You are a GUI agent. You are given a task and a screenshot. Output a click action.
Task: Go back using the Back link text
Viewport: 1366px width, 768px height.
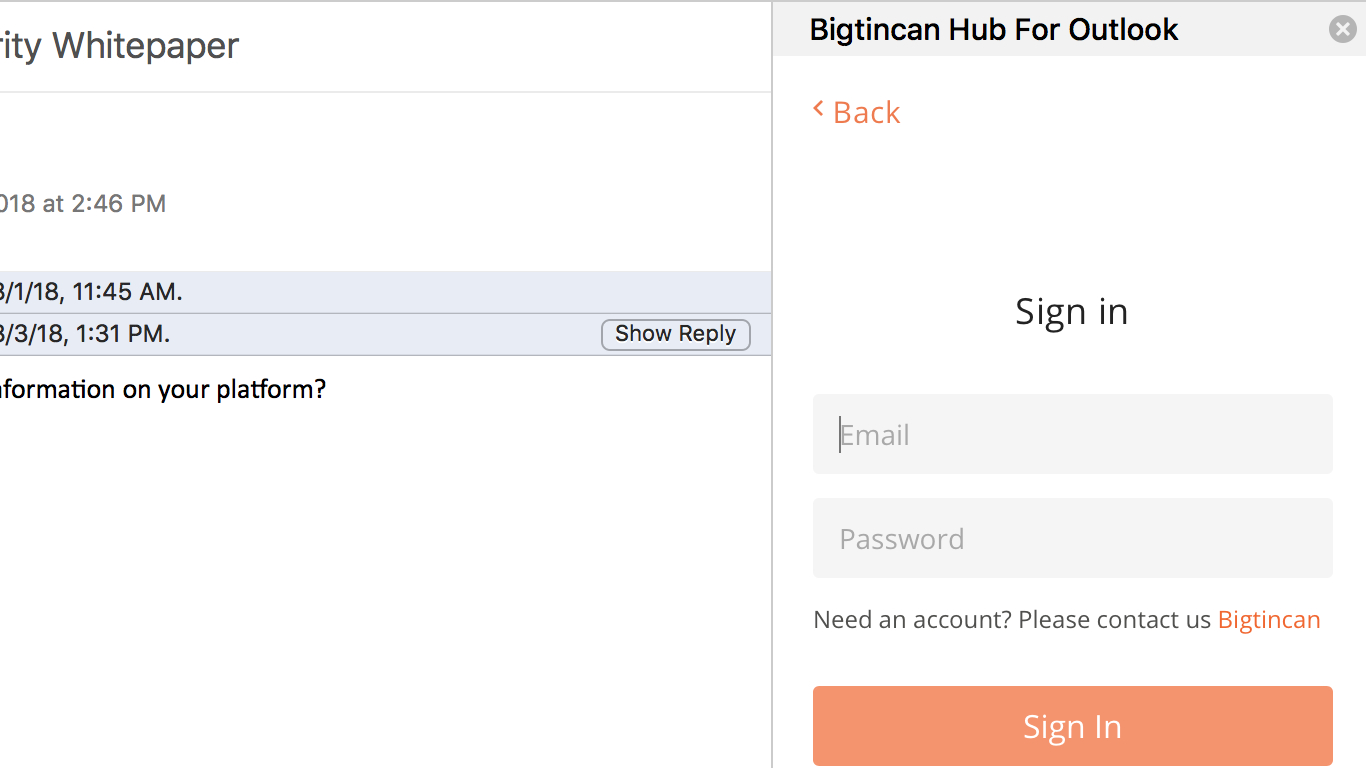click(866, 113)
